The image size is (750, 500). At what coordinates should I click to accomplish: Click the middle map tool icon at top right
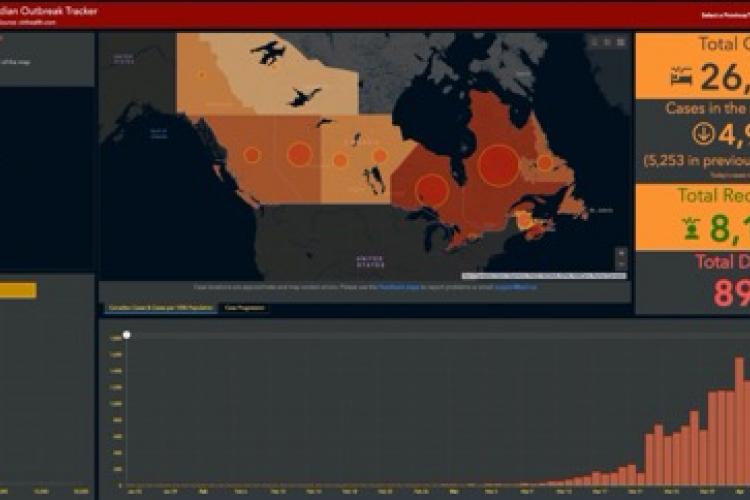[x=607, y=43]
